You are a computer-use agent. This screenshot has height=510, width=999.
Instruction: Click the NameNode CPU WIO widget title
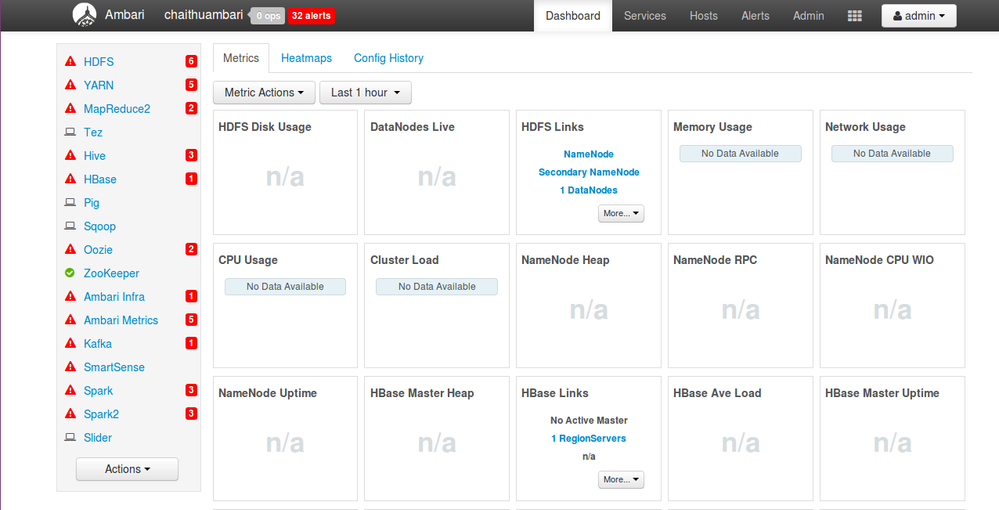tap(879, 260)
